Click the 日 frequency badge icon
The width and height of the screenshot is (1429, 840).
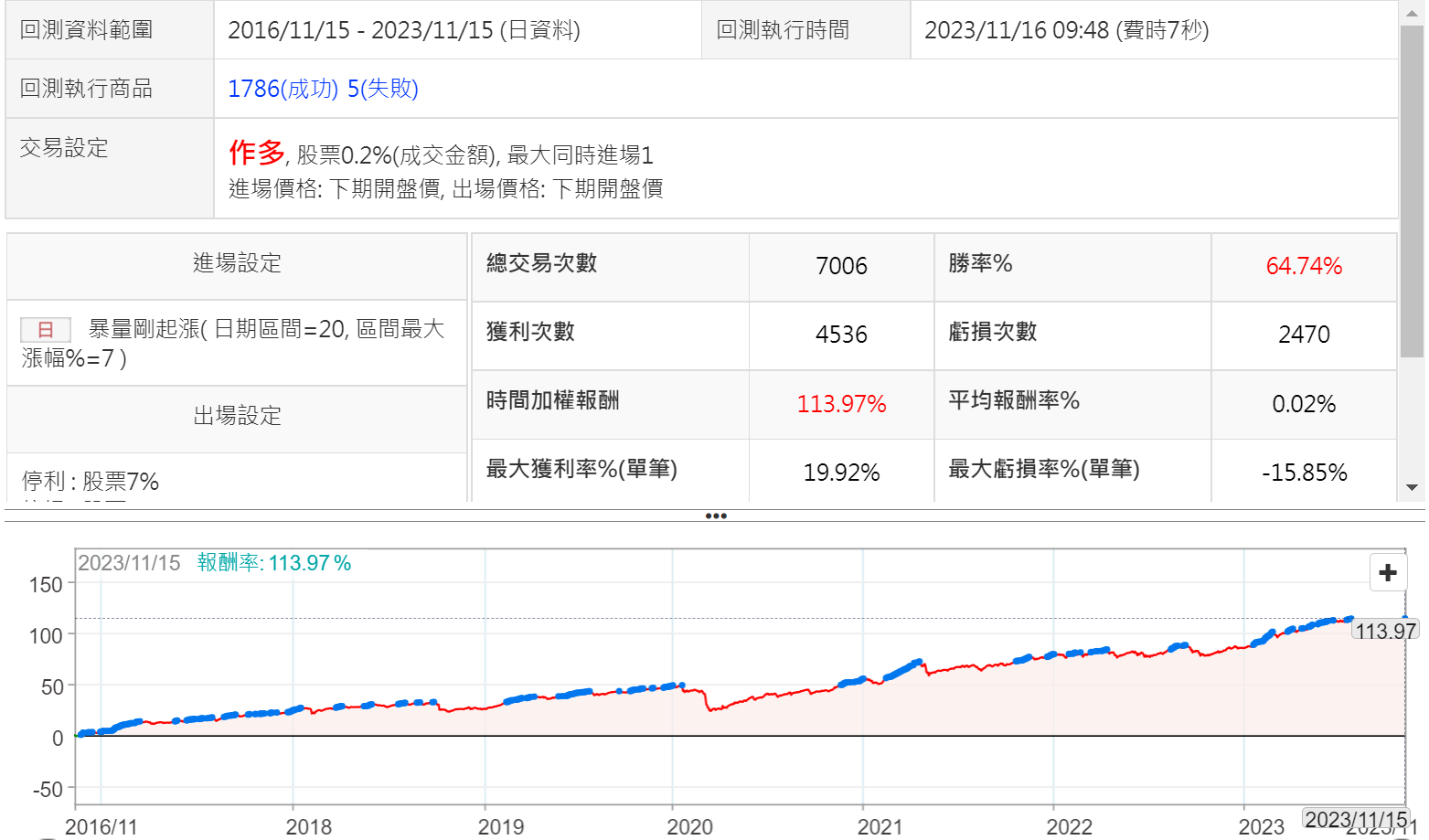pos(46,330)
